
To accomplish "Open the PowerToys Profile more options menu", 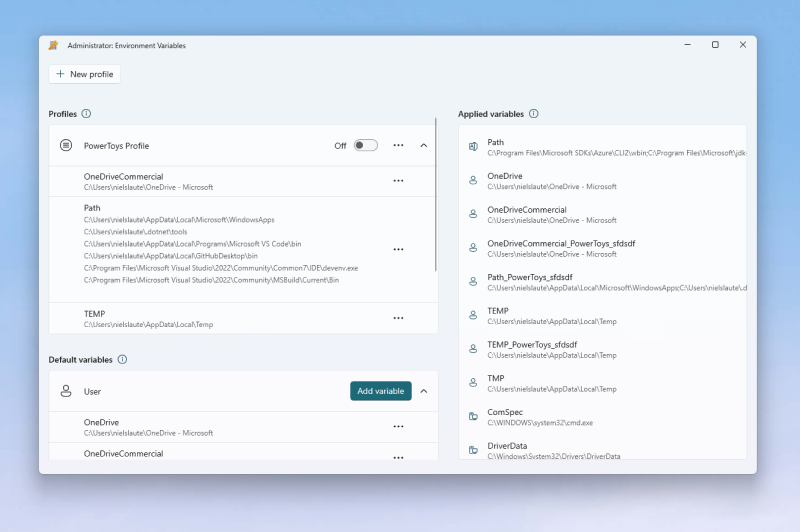I will pyautogui.click(x=398, y=146).
